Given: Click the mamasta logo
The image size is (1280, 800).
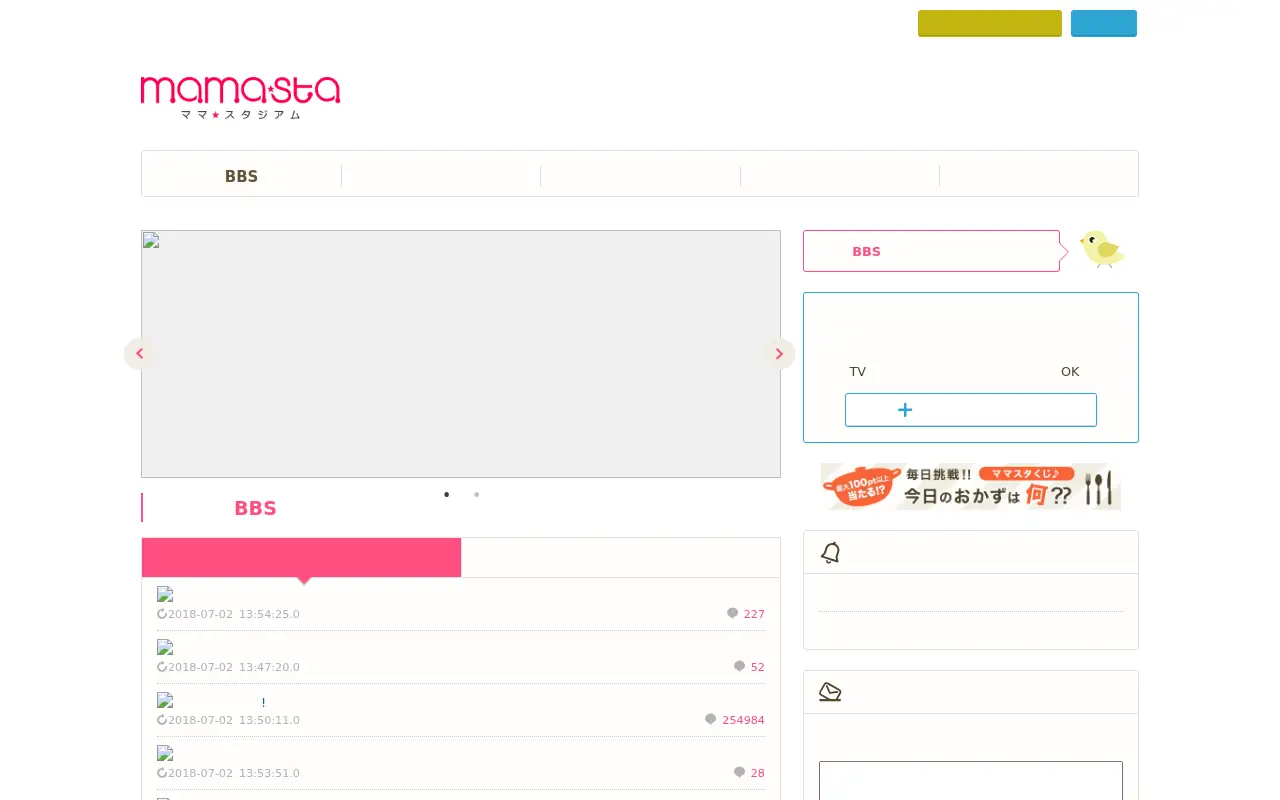Looking at the screenshot, I should point(240,97).
